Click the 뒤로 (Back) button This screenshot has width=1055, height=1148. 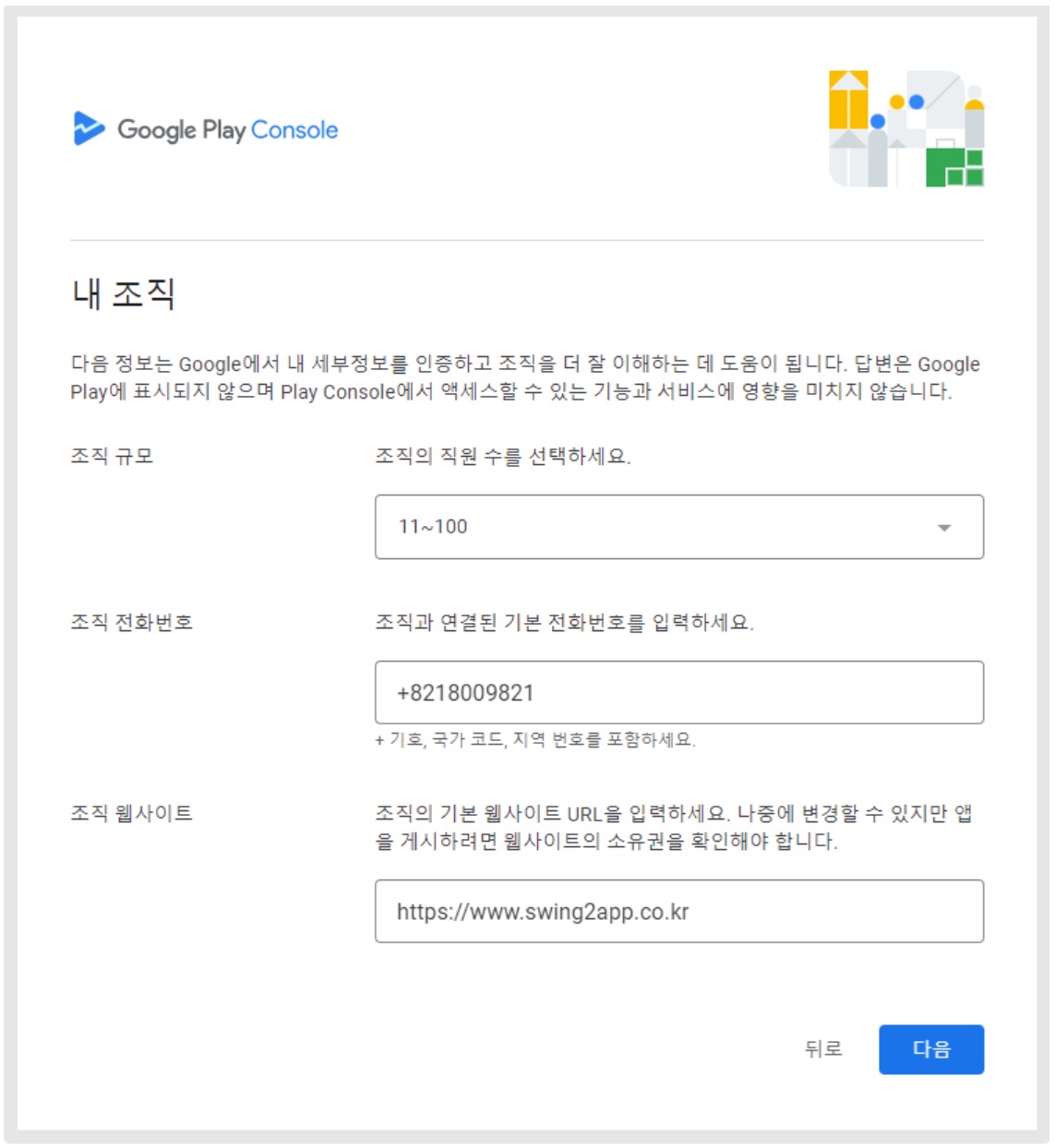(x=823, y=1049)
